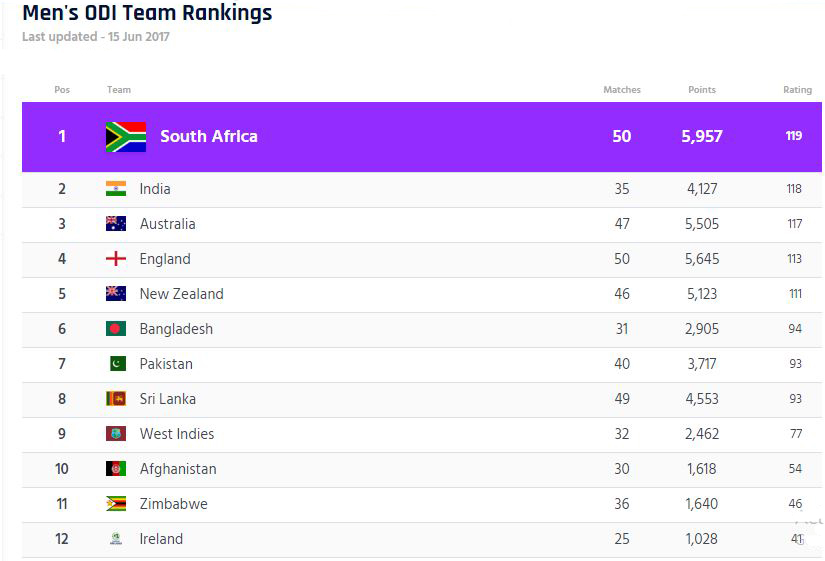The width and height of the screenshot is (825, 561).
Task: Click the Matches column header
Action: (x=621, y=90)
